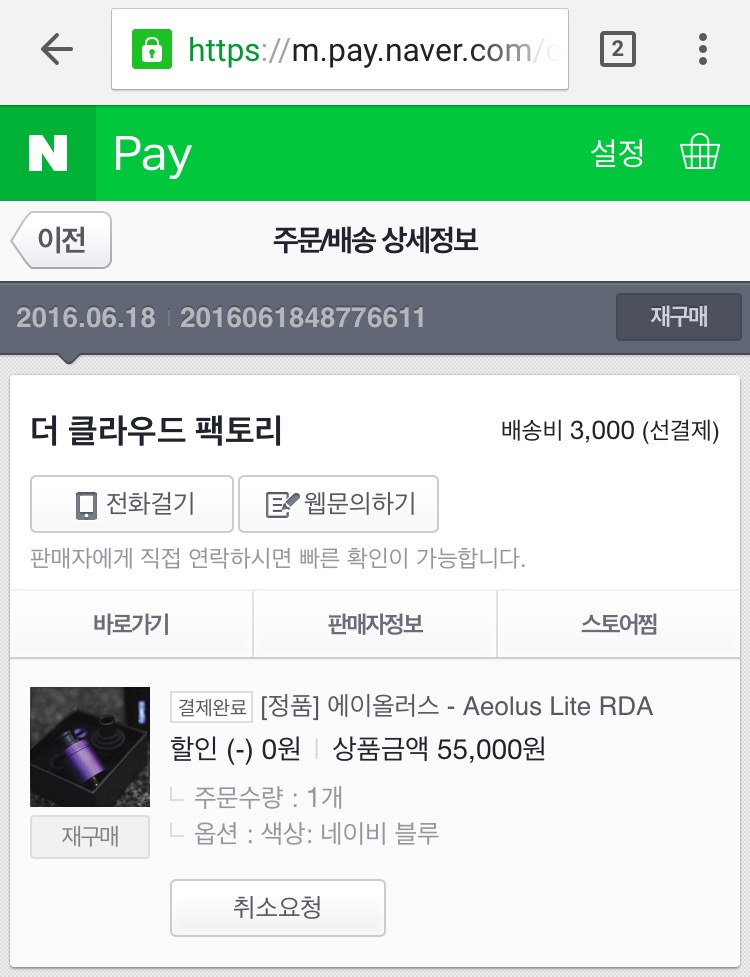The height and width of the screenshot is (977, 750).
Task: Tap the 이전 back button
Action: coord(62,240)
